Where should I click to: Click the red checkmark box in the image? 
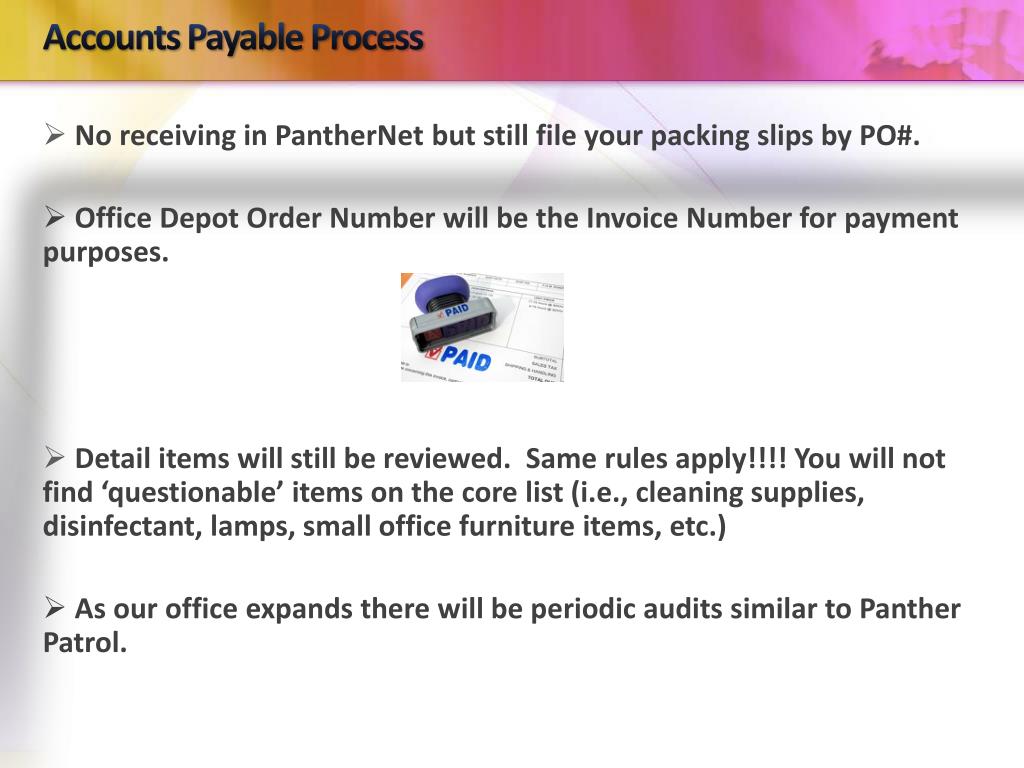(432, 353)
